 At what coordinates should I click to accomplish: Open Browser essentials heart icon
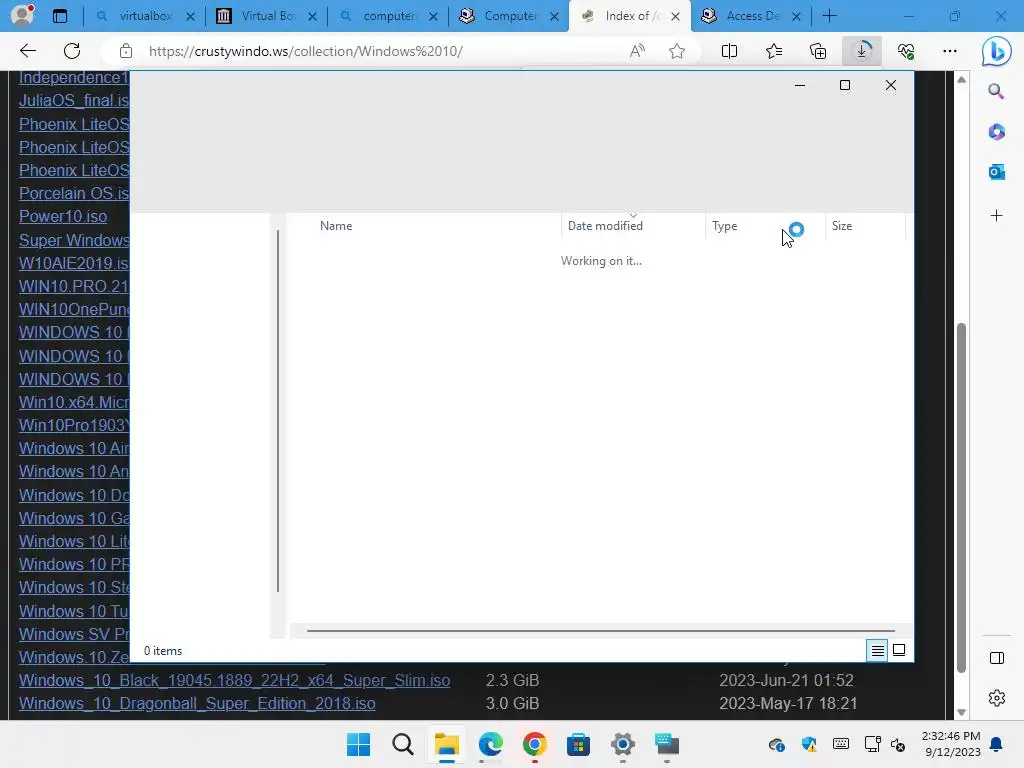tap(906, 51)
